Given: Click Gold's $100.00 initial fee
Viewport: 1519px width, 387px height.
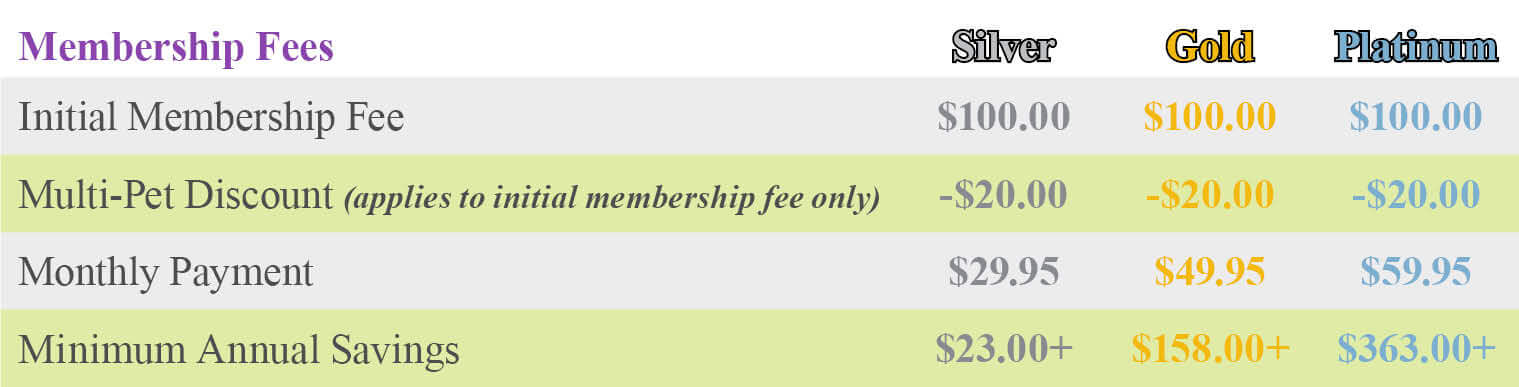Looking at the screenshot, I should coord(1210,116).
